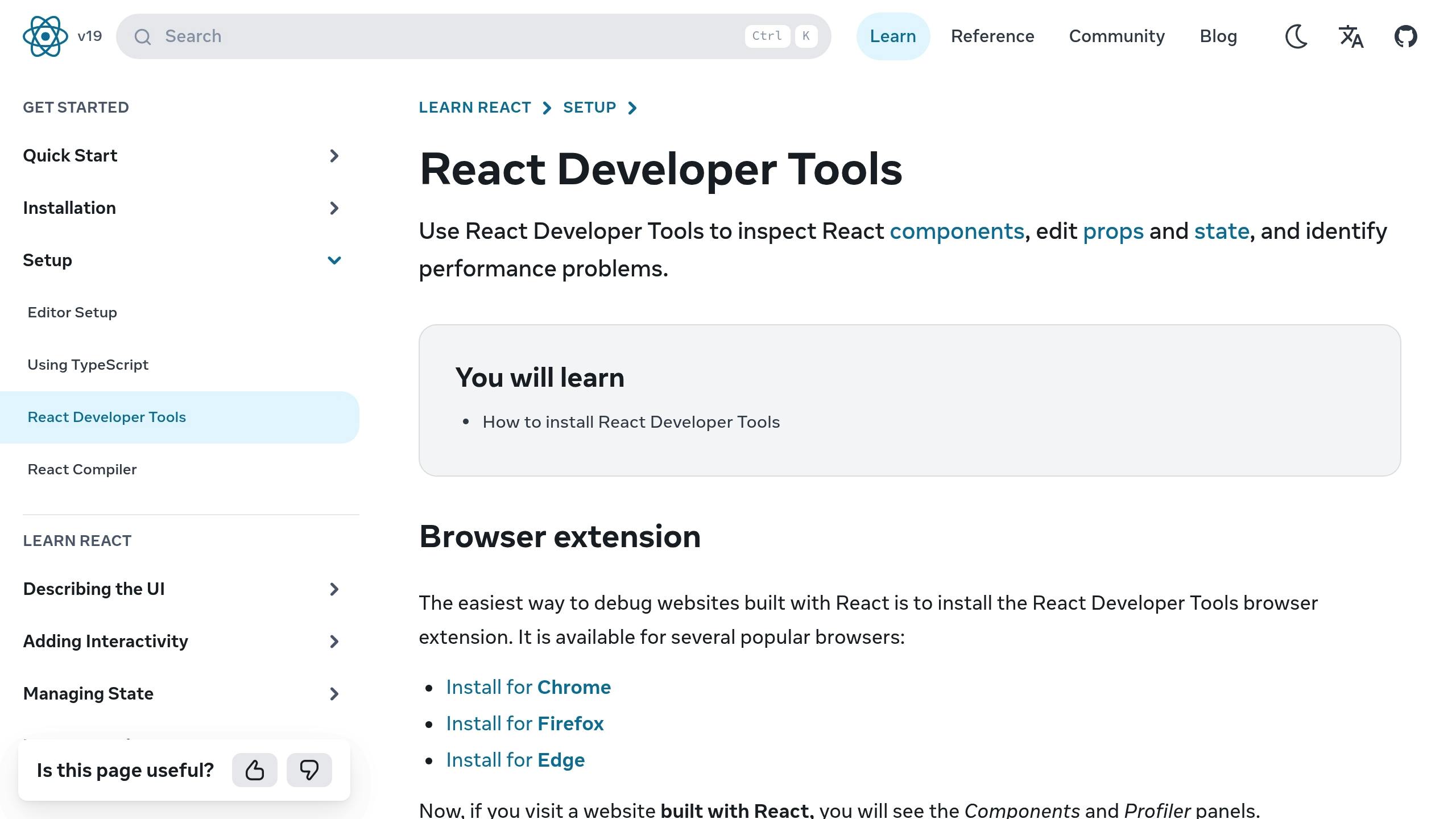Expand the Quick Start section
Image resolution: width=1456 pixels, height=819 pixels.
[x=334, y=155]
